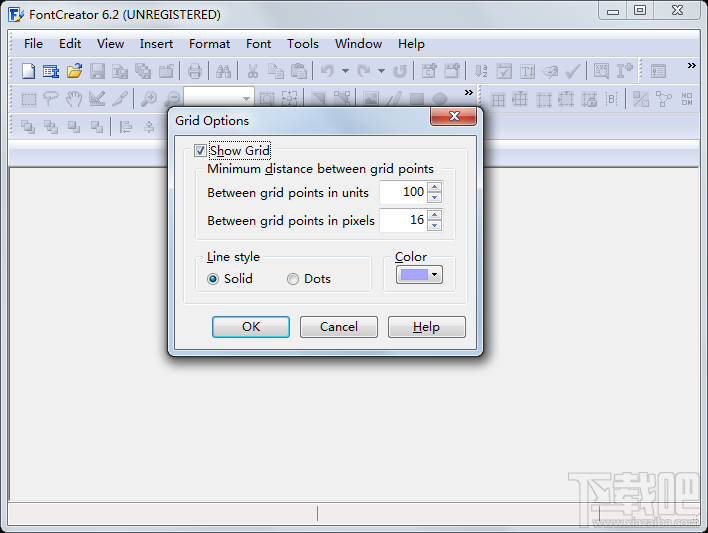This screenshot has width=708, height=533.
Task: Click the Print printer icon
Action: (x=194, y=71)
